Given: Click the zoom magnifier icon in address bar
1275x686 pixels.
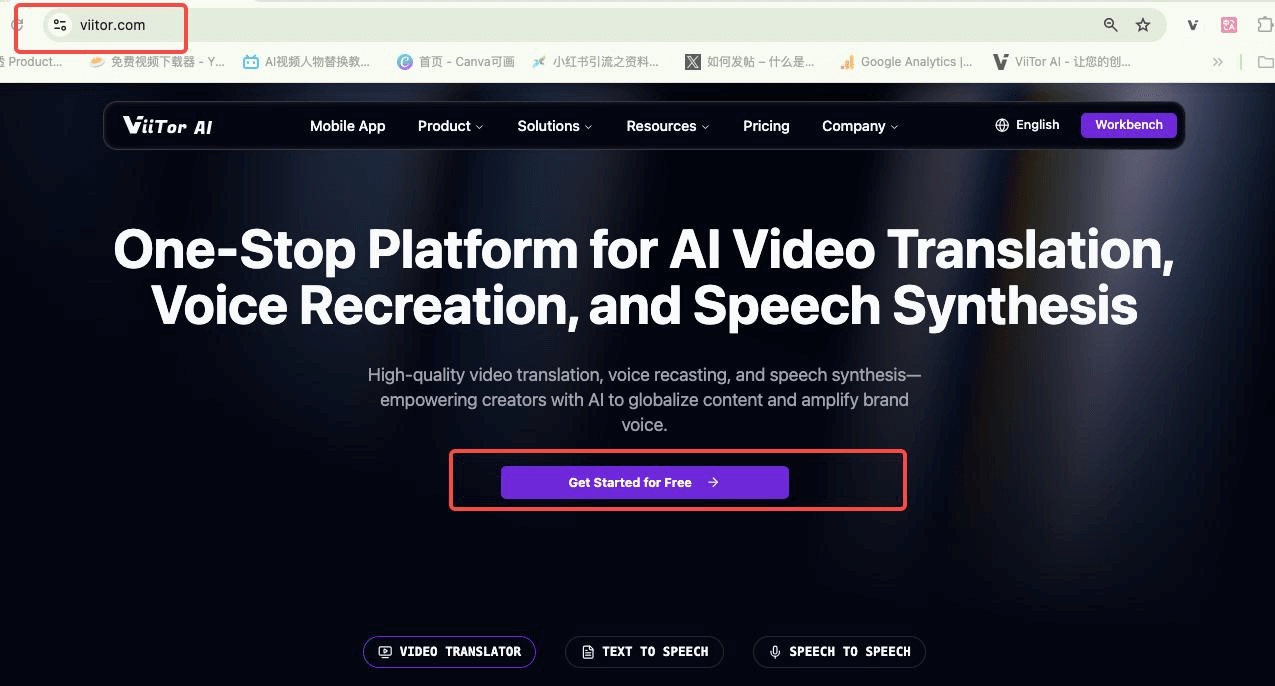Looking at the screenshot, I should [1110, 25].
